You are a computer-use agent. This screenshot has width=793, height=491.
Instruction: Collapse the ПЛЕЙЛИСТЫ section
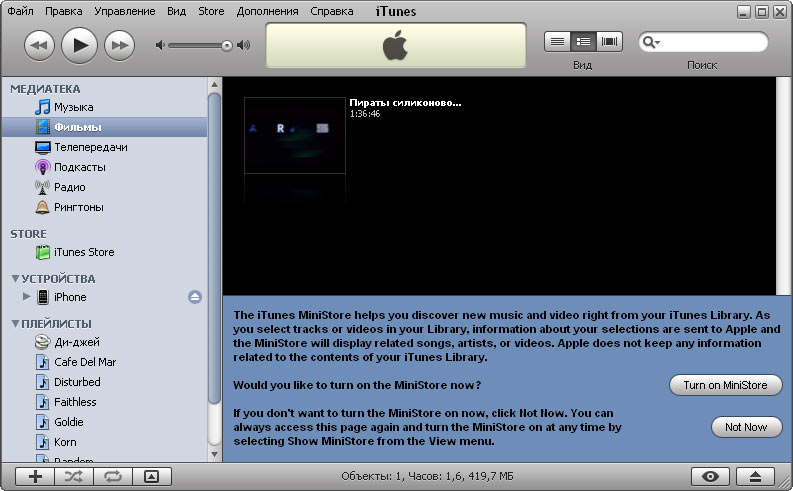(16, 324)
